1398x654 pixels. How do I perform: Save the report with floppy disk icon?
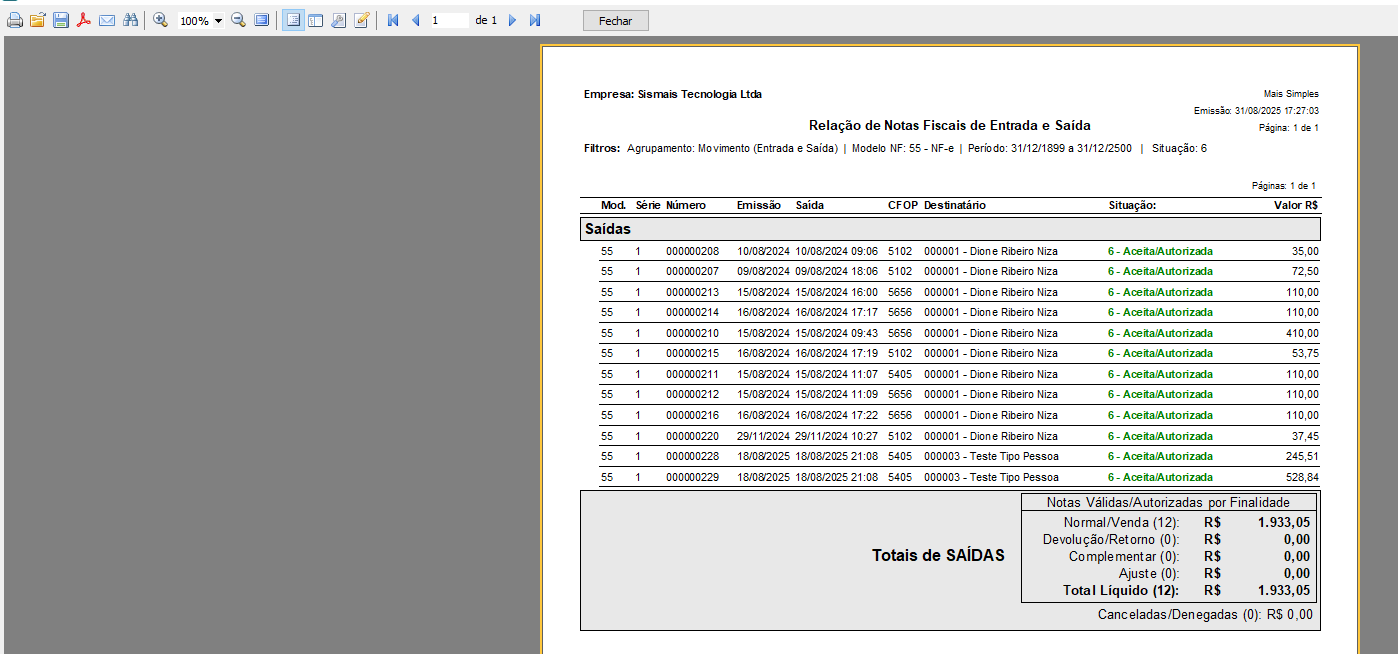[61, 20]
